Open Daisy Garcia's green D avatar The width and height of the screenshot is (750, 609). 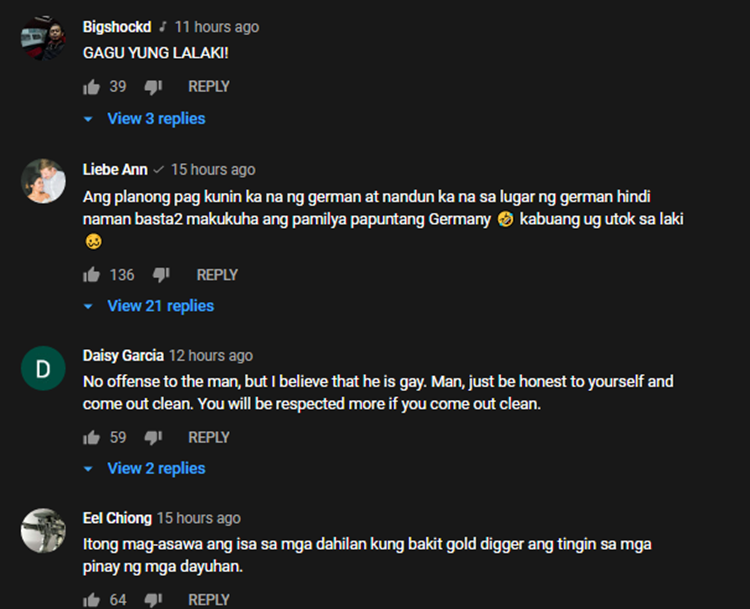coord(43,368)
